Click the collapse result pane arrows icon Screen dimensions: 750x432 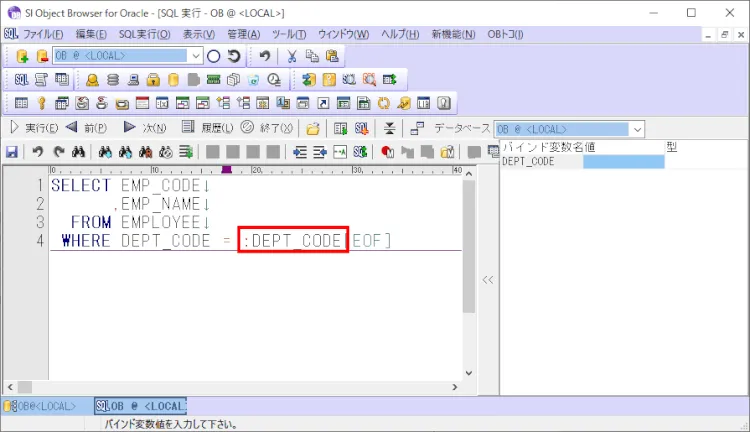(390, 128)
